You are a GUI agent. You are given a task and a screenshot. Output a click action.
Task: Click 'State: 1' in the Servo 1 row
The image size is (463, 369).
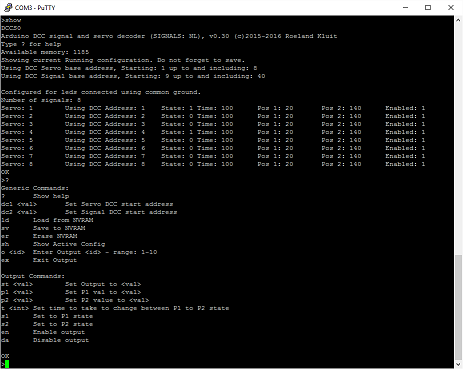coord(177,108)
